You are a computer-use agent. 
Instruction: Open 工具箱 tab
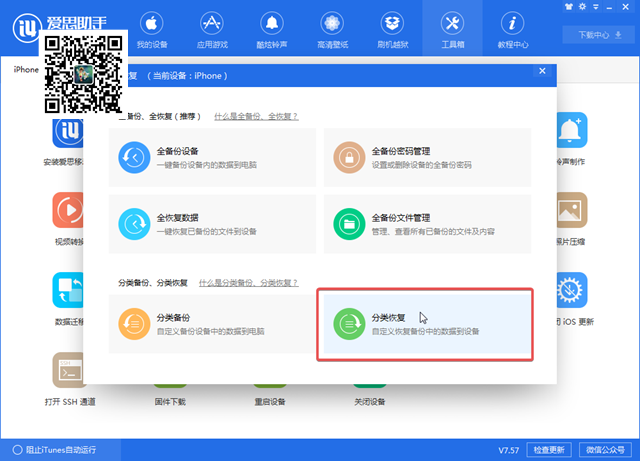pyautogui.click(x=452, y=30)
